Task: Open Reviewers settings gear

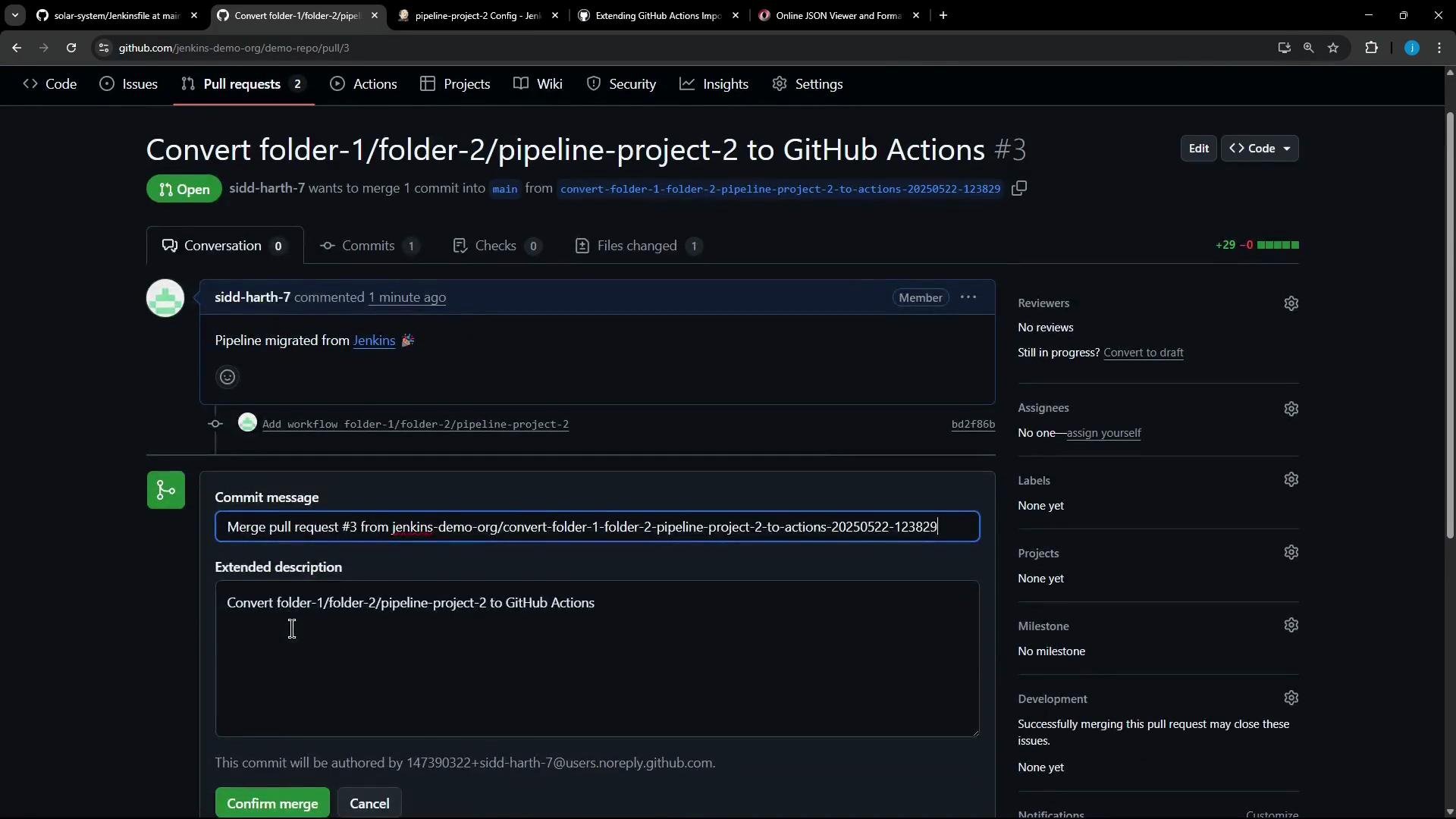Action: 1291,303
